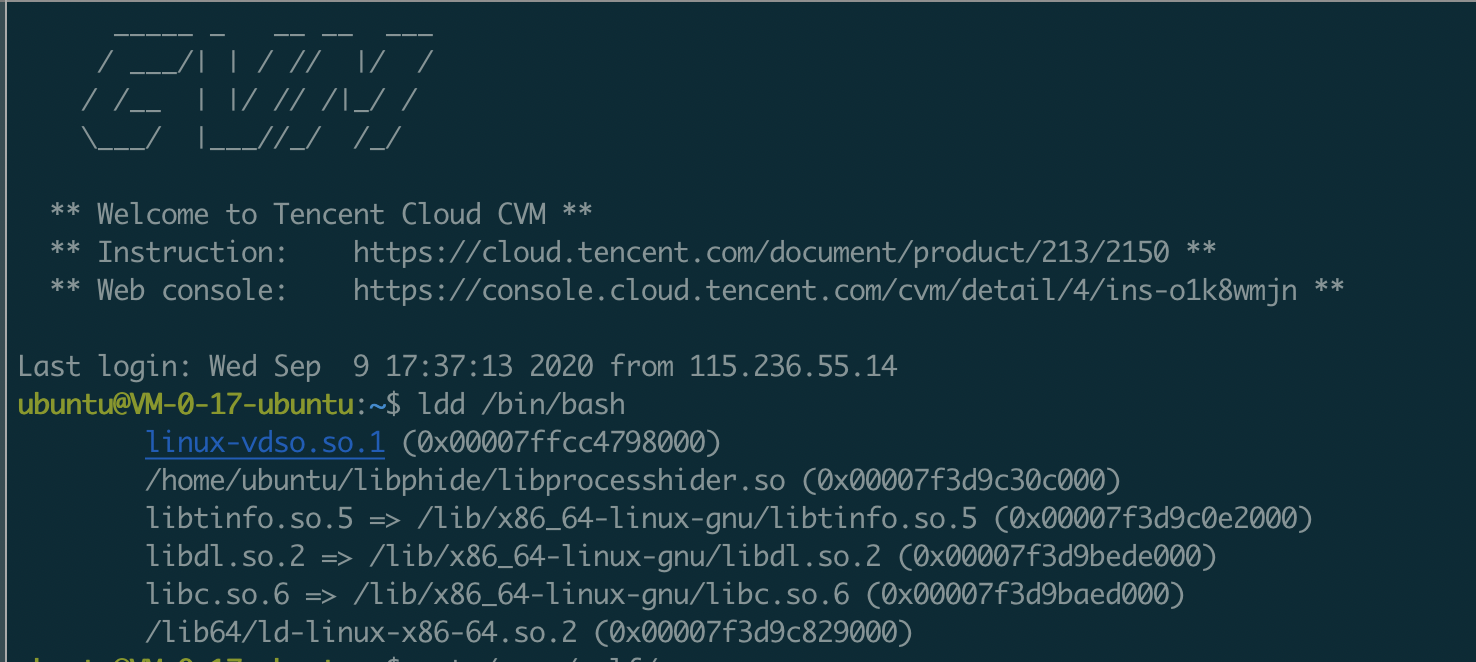Click the libprocesshider.so library path
The height and width of the screenshot is (662, 1476).
click(x=465, y=481)
